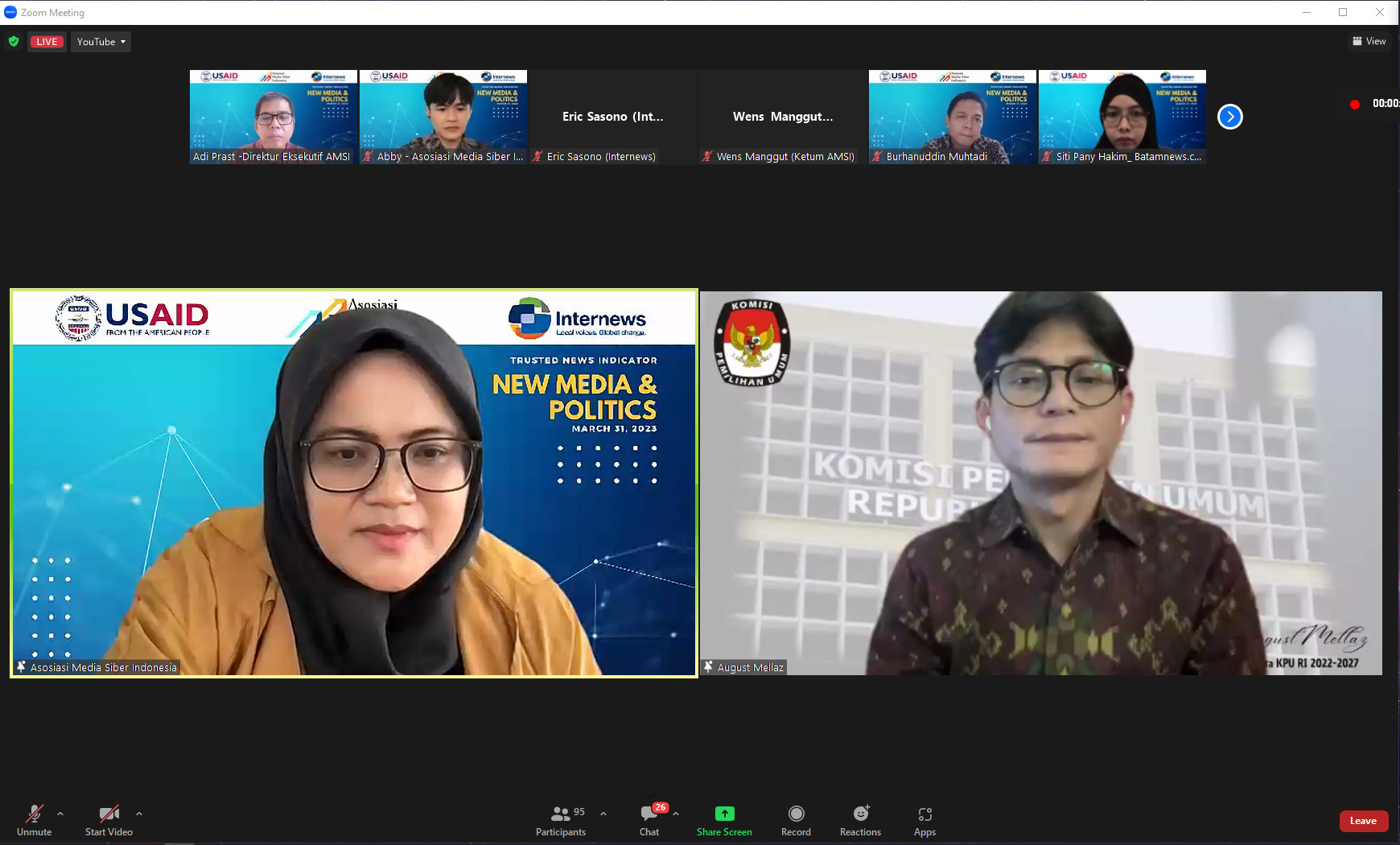Open the Reactions icon
Image resolution: width=1400 pixels, height=845 pixels.
pos(860,814)
